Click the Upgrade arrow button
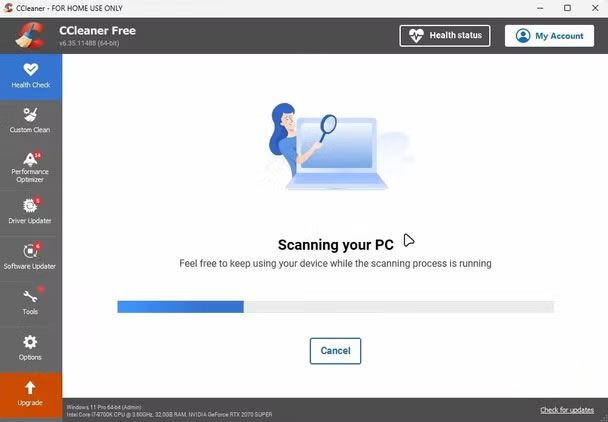Screen dimensions: 608x422 click(x=31, y=395)
